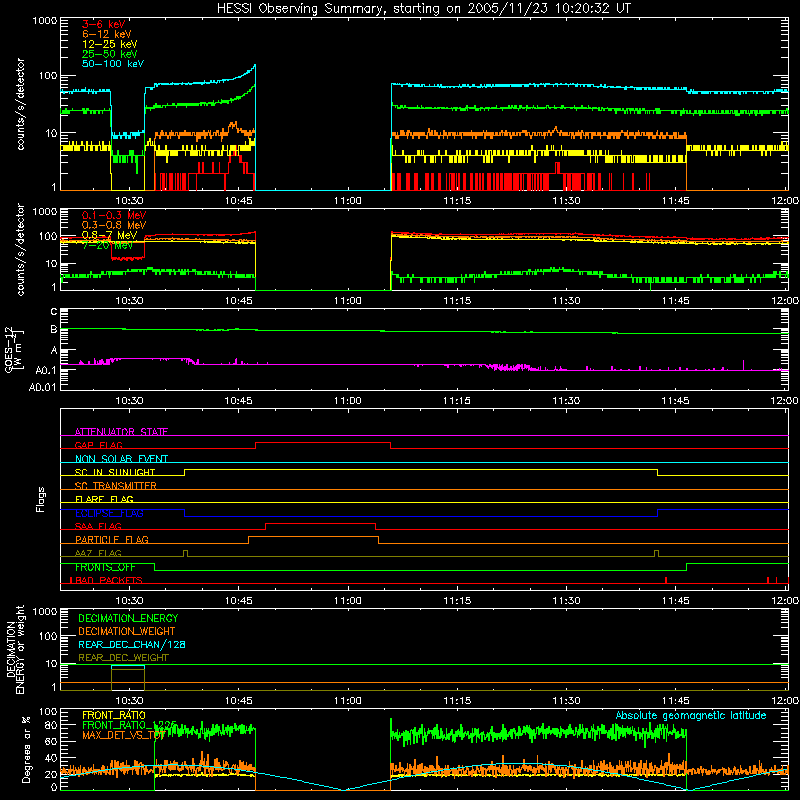This screenshot has width=800, height=800.
Task: Click the SC_TRANSMITTER flag label
Action: click(116, 485)
